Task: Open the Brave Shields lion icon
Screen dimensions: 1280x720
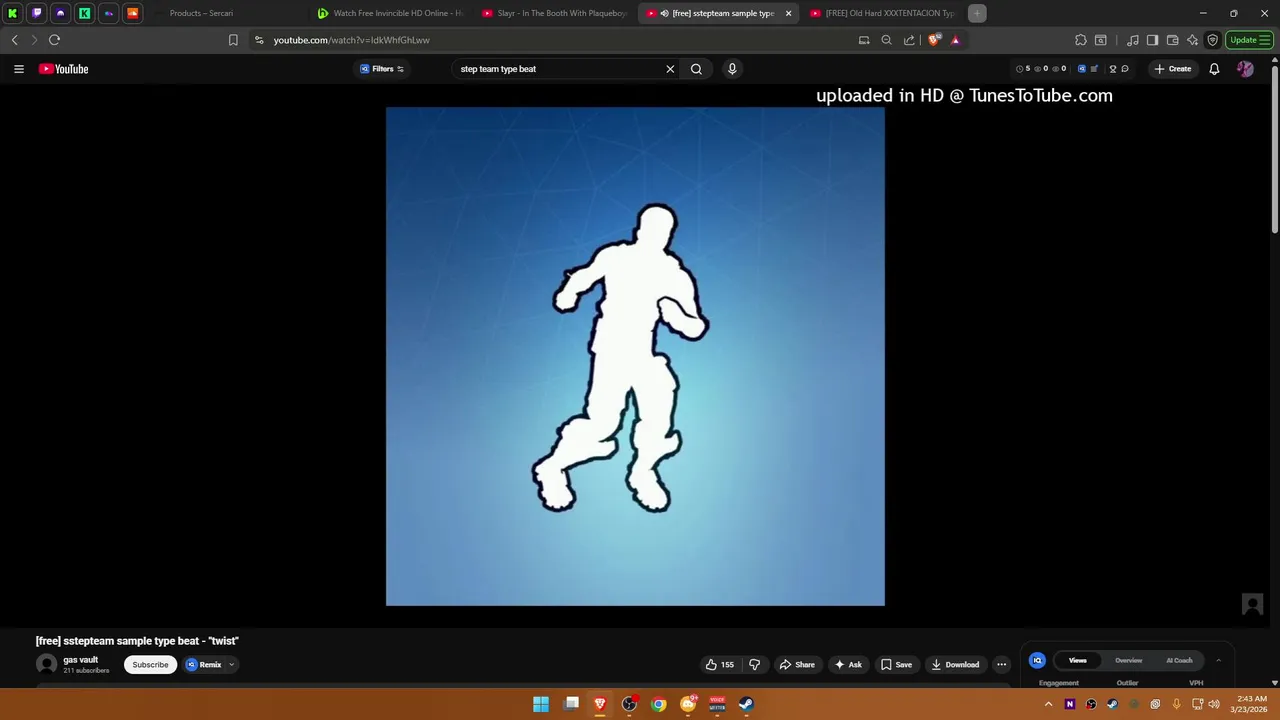Action: tap(934, 40)
